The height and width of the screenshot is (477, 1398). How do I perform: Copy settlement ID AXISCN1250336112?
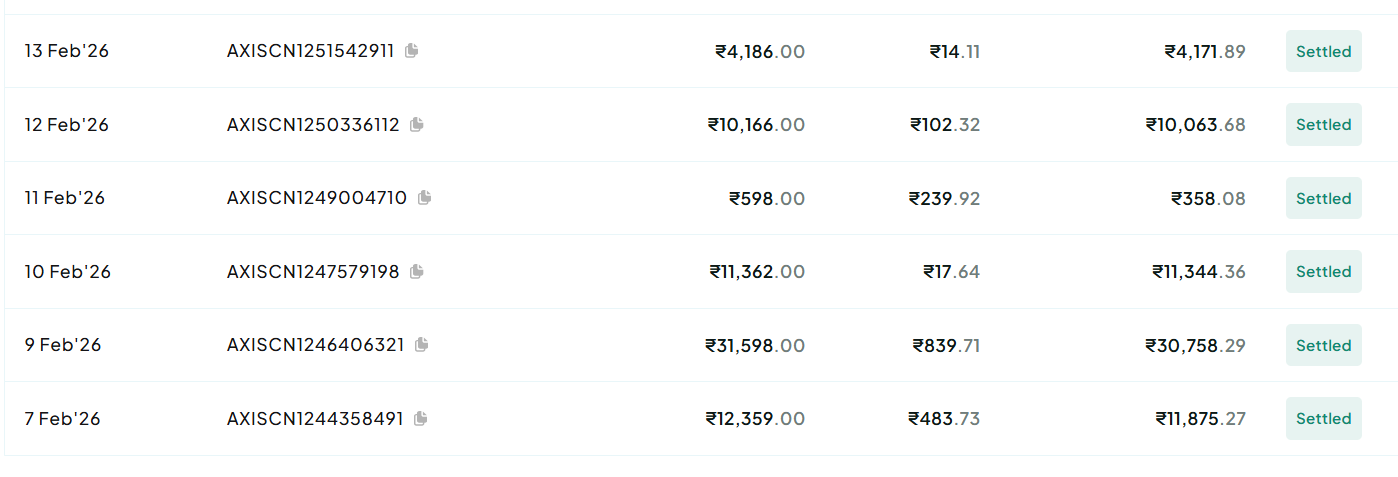[417, 125]
